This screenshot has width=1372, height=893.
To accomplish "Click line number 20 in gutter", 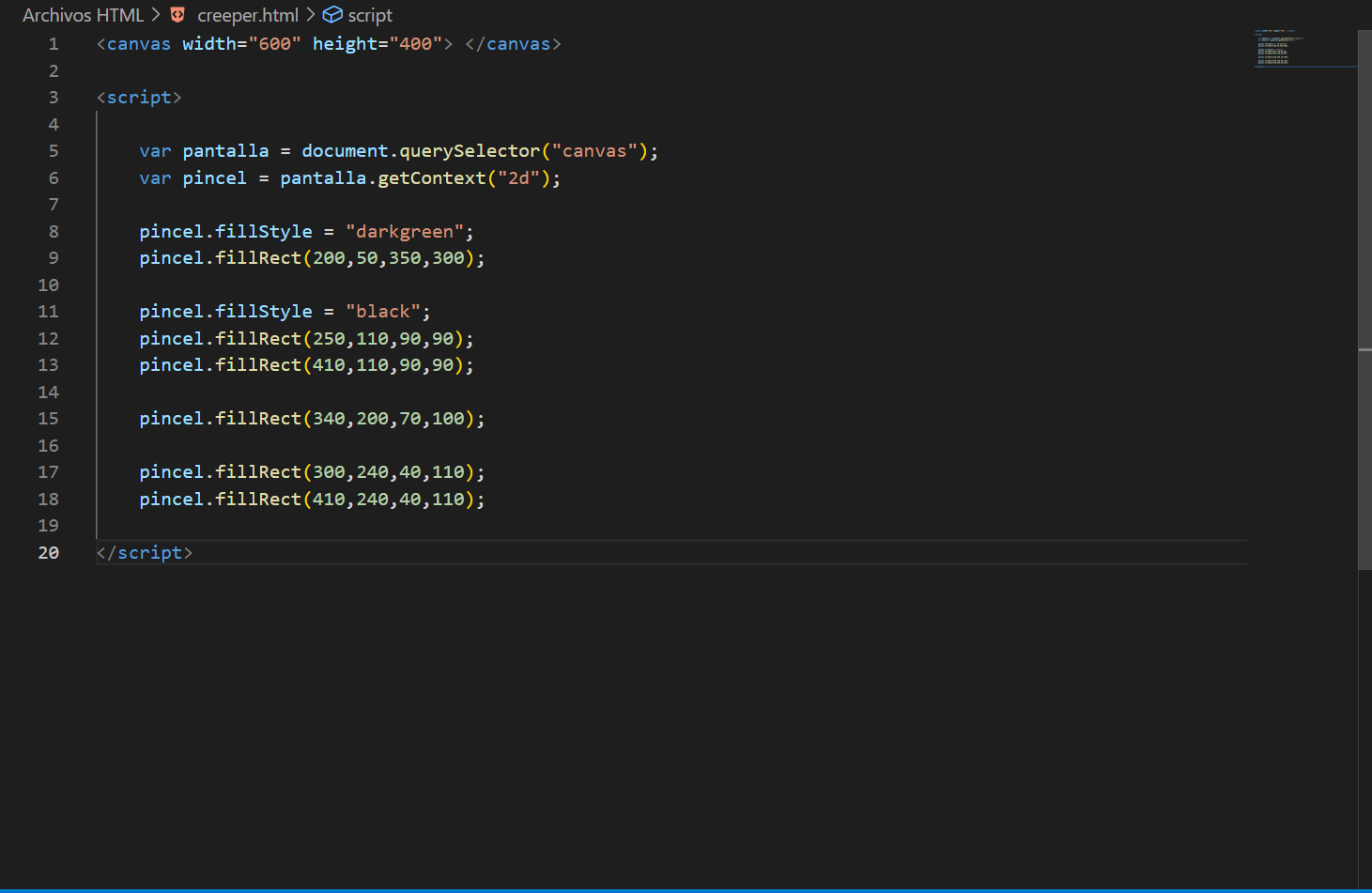I will coord(48,553).
